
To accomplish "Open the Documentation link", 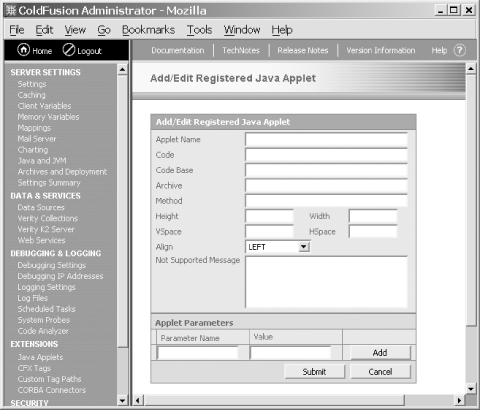I will point(178,50).
